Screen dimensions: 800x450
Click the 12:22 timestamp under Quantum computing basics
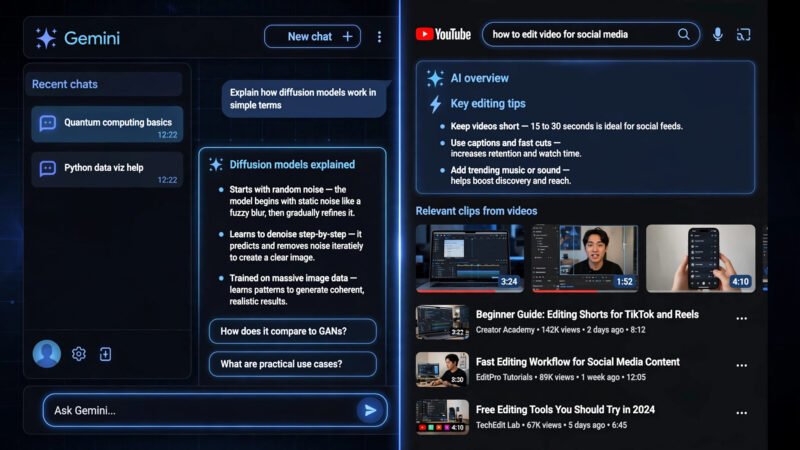click(x=167, y=135)
